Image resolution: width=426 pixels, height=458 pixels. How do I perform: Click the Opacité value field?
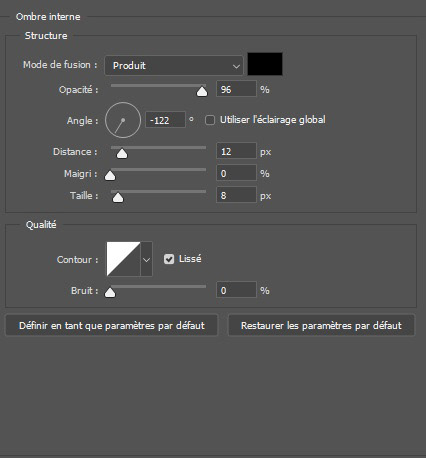tap(236, 89)
